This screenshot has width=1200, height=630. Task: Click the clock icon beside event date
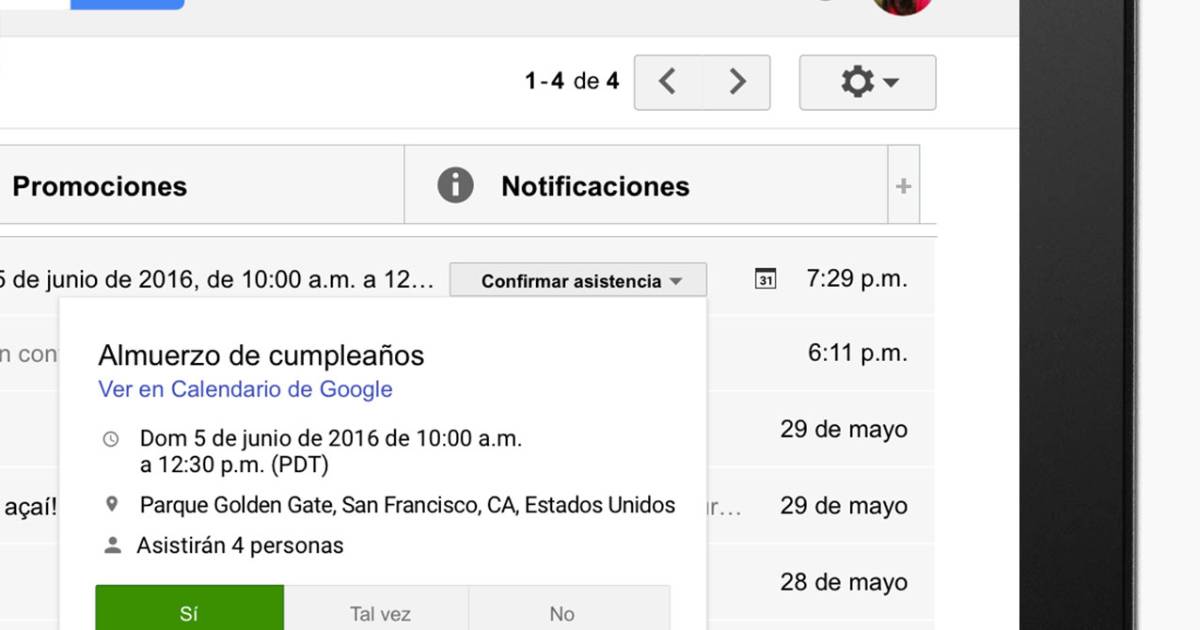click(x=111, y=439)
